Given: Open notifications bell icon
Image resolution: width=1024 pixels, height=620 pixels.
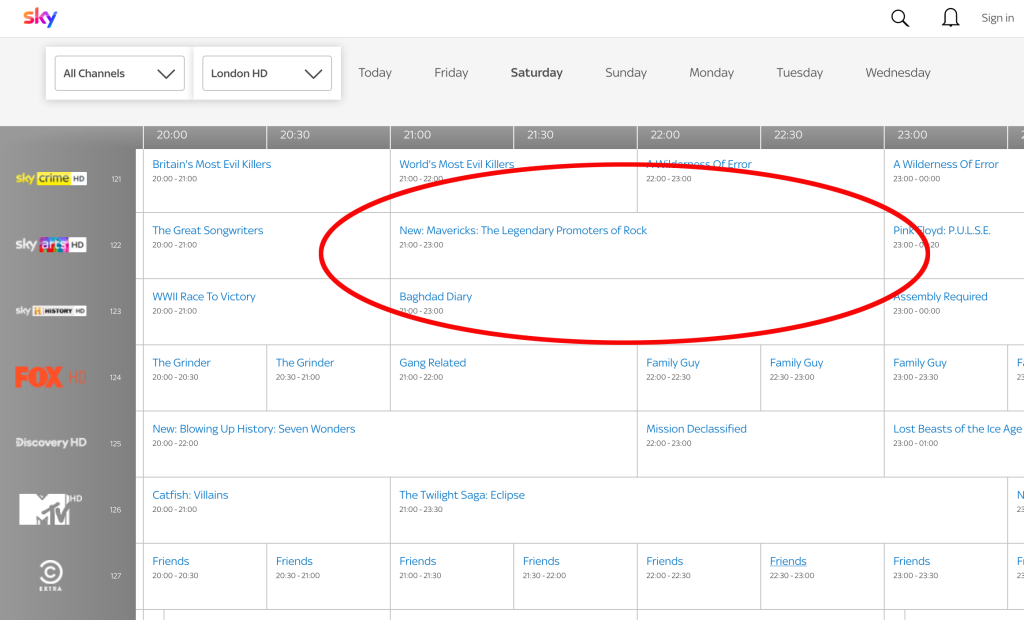Looking at the screenshot, I should (x=951, y=18).
